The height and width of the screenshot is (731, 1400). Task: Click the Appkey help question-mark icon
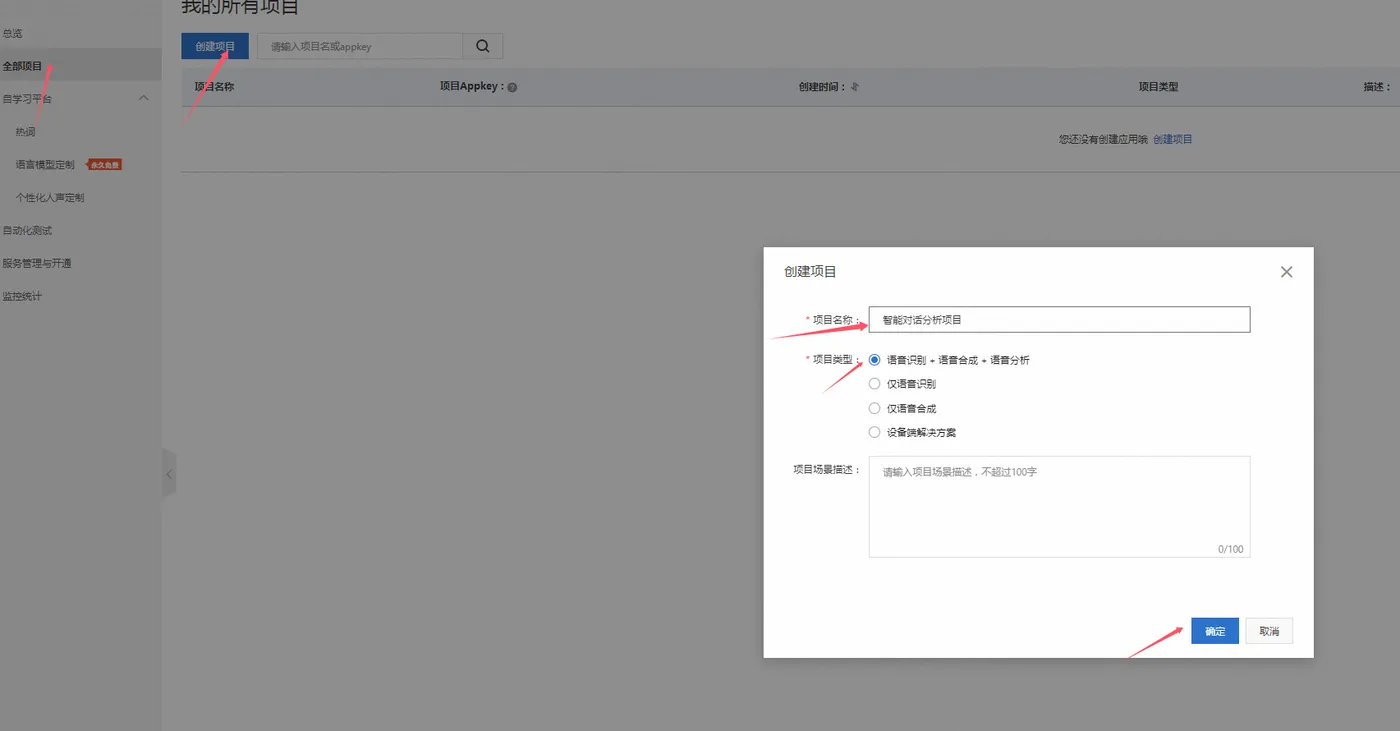click(x=512, y=87)
